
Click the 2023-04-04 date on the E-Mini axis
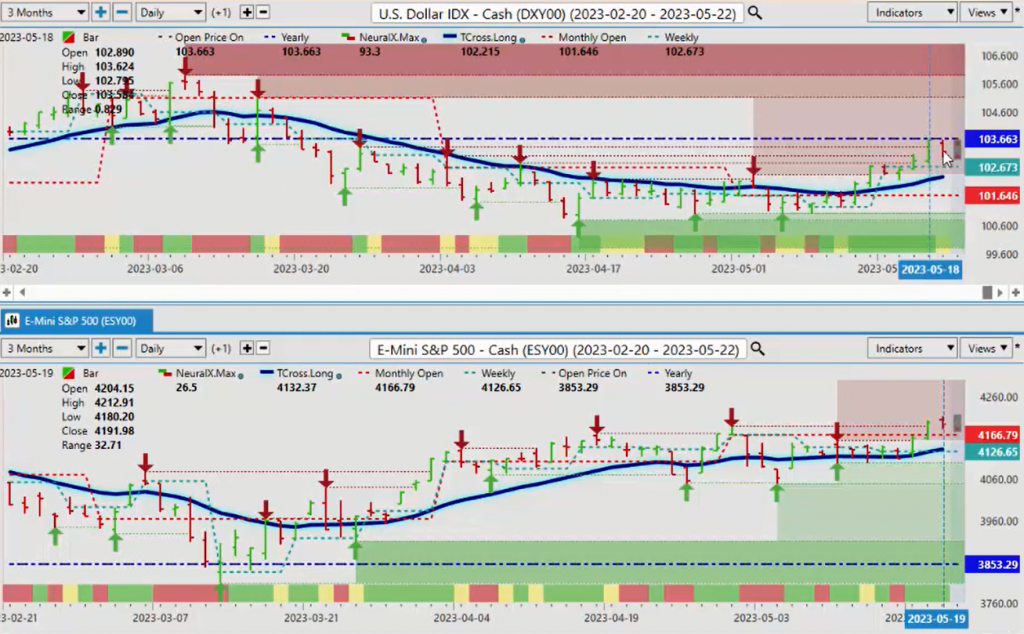point(462,618)
